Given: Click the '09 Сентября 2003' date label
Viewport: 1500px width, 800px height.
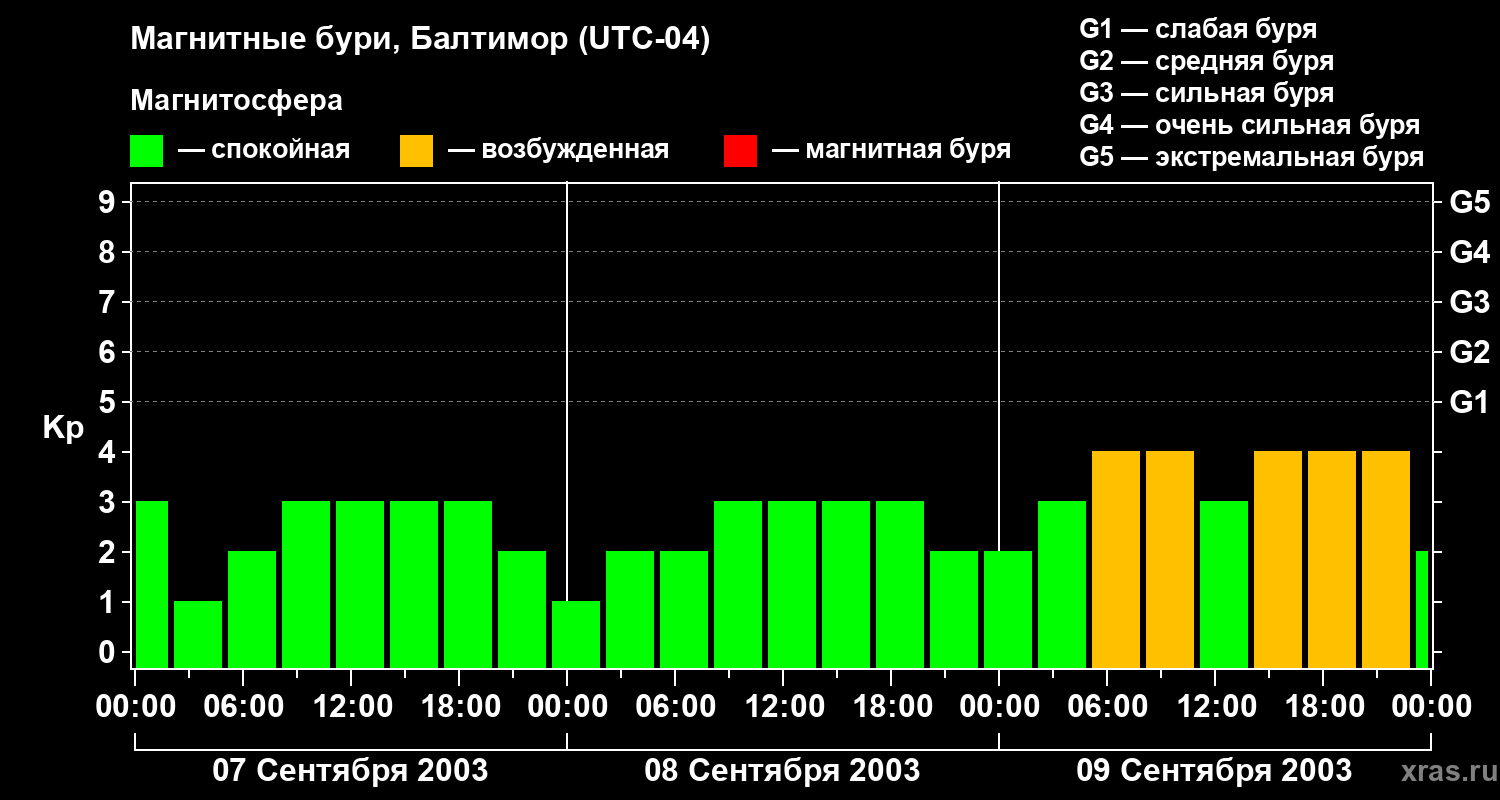Looking at the screenshot, I should coord(1214,770).
